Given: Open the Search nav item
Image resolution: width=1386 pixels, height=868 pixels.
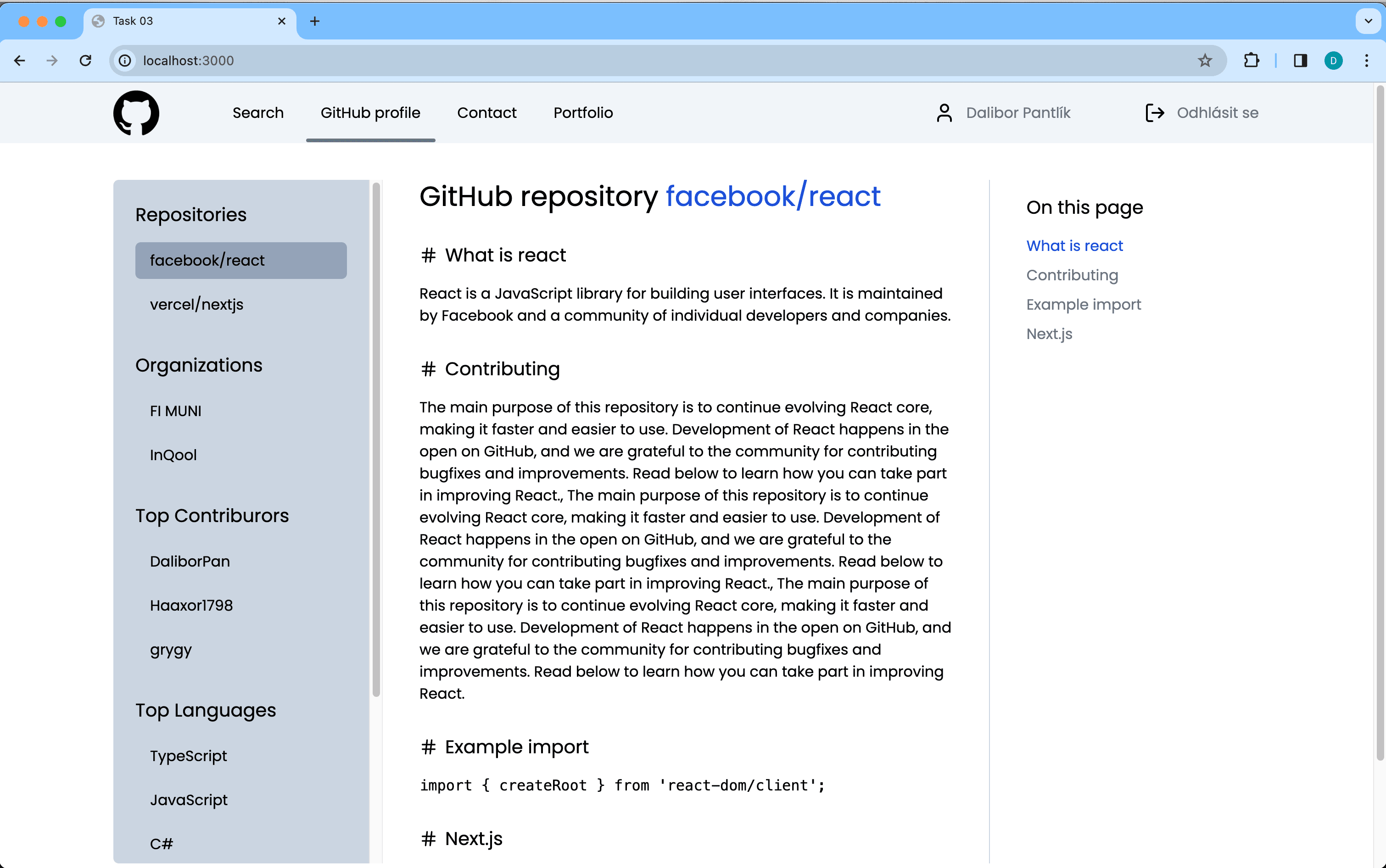Looking at the screenshot, I should point(258,112).
